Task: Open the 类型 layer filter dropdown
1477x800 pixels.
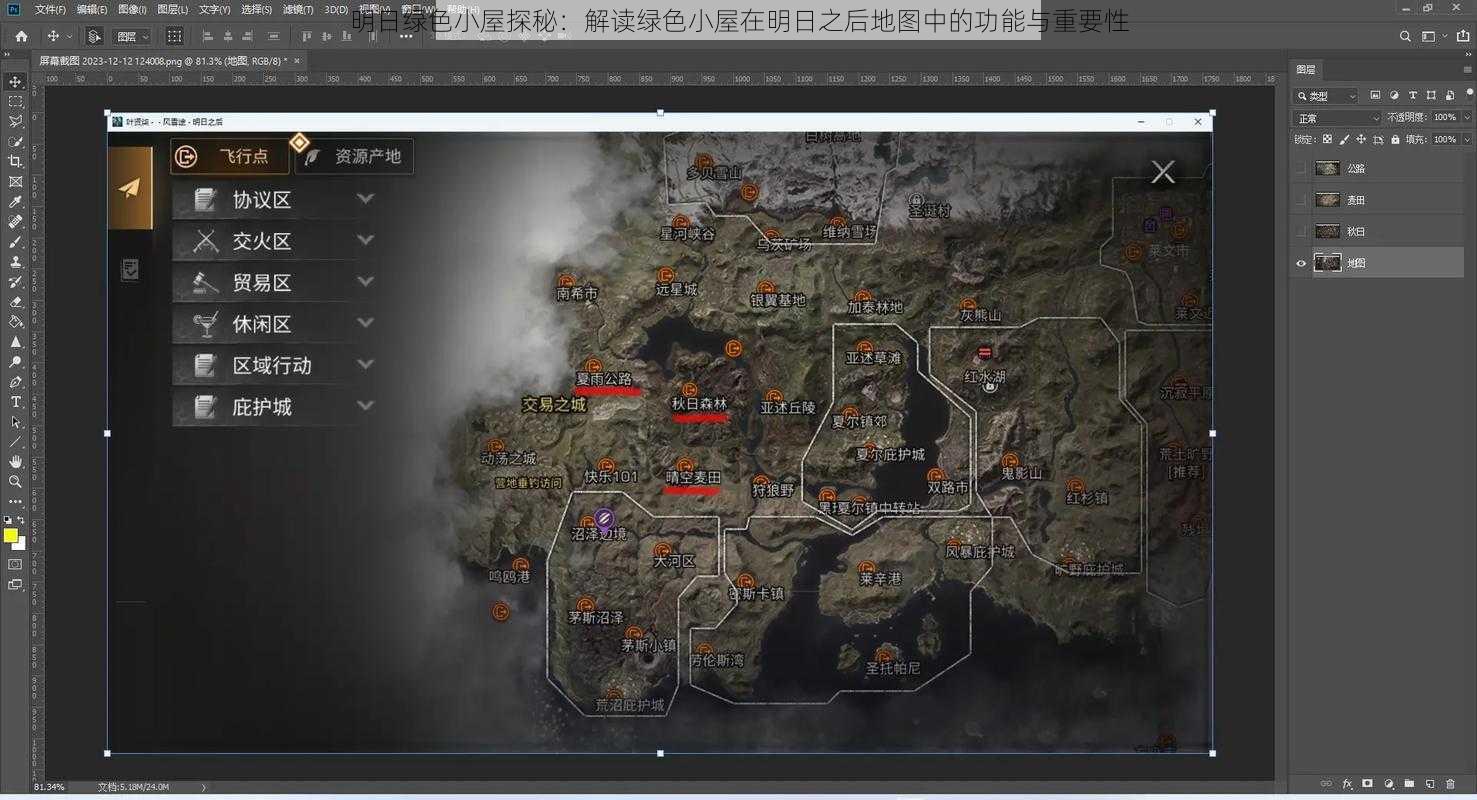Action: (x=1326, y=96)
